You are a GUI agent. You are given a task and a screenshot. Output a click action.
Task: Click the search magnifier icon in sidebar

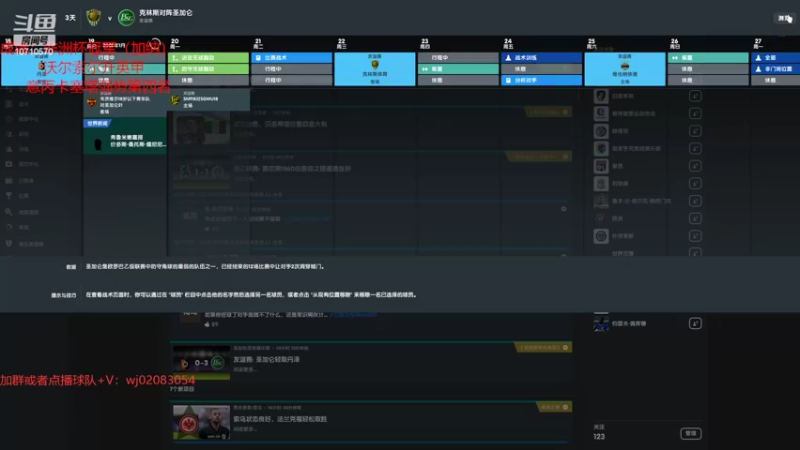(x=9, y=212)
